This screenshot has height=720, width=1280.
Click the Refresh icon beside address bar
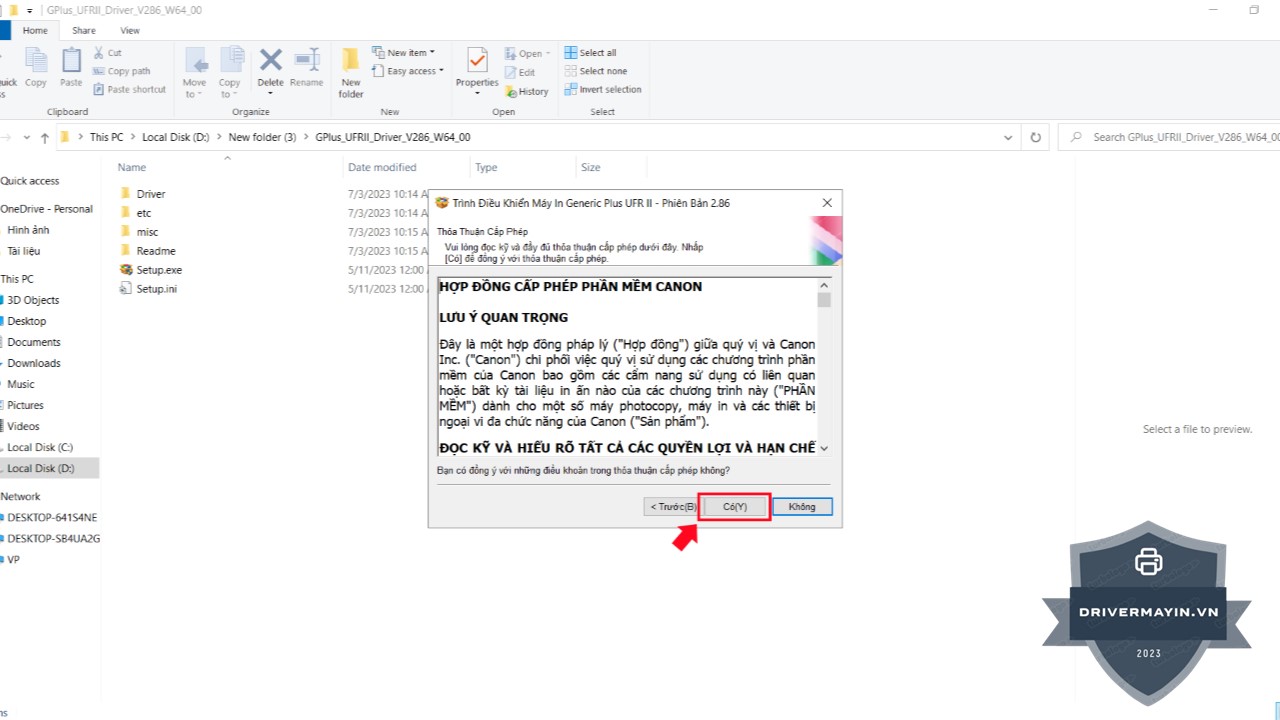tap(1035, 137)
